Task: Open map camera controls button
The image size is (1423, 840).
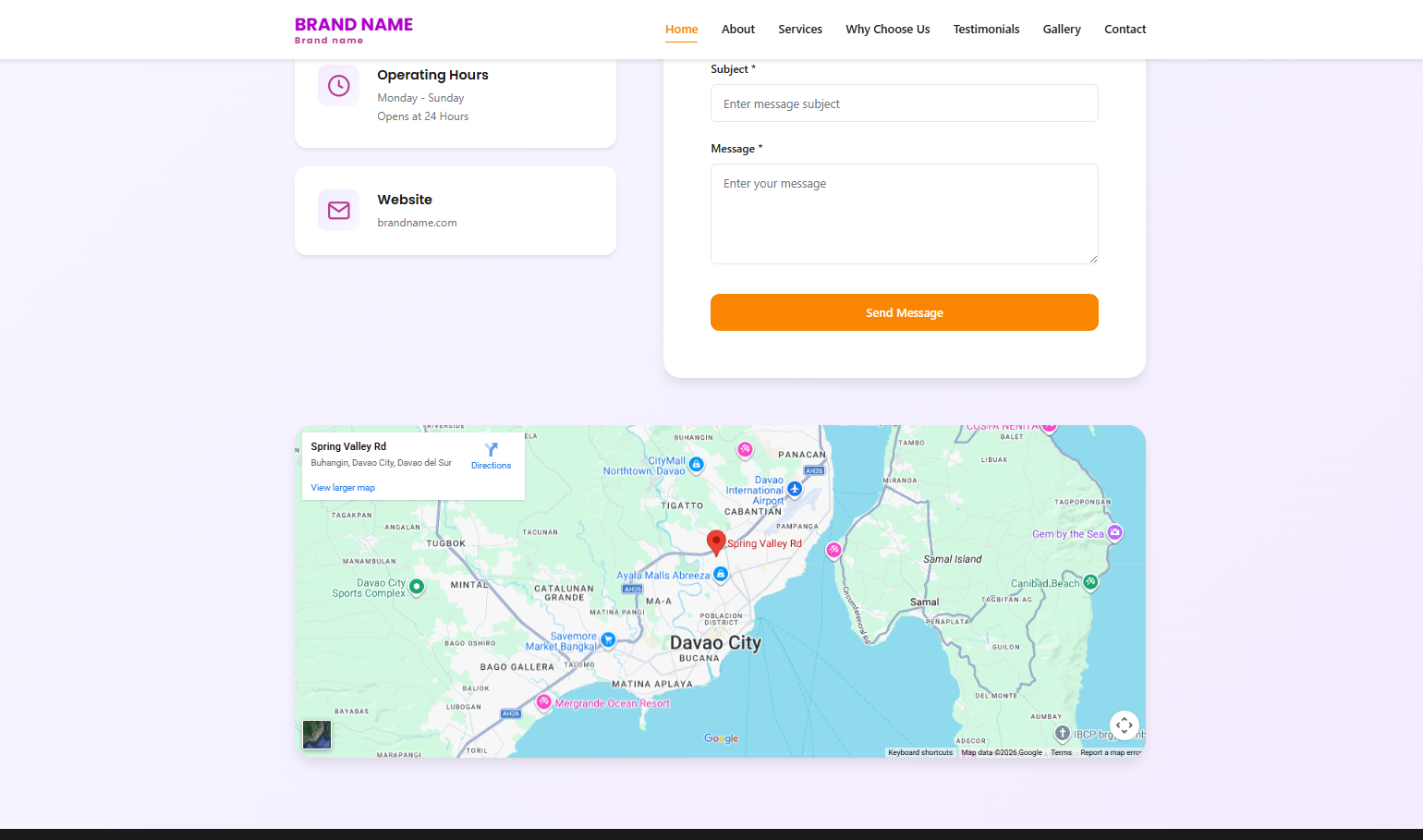Action: [x=1124, y=725]
